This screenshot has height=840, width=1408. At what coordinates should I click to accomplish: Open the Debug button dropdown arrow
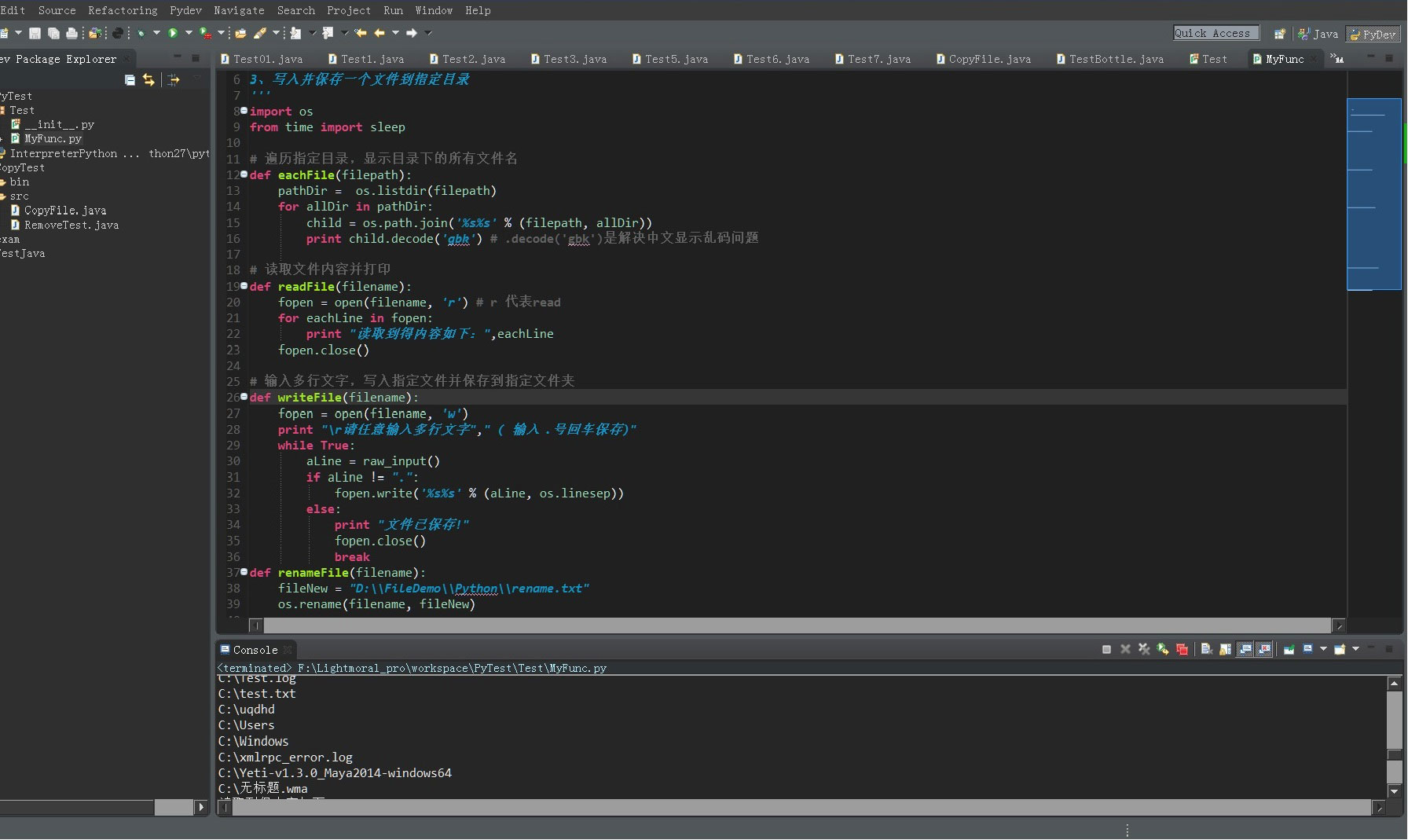click(156, 33)
